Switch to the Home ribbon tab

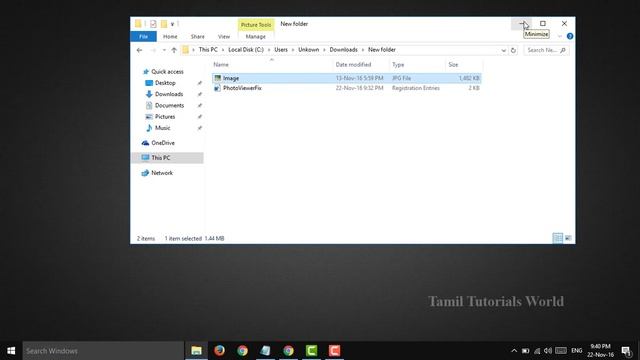170,36
